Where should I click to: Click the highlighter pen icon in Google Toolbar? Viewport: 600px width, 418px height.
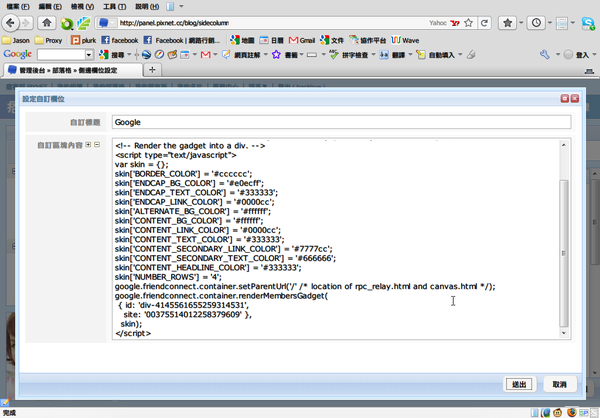471,55
